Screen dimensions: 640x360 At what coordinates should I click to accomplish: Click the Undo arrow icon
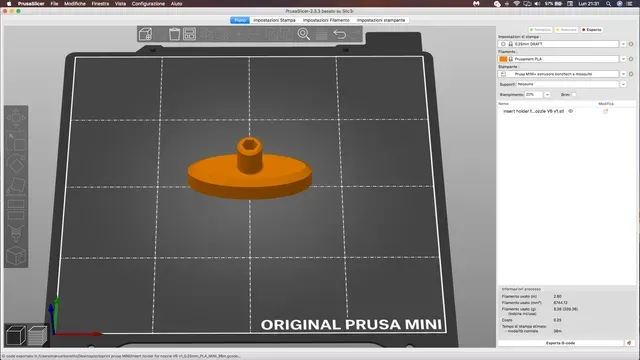pyautogui.click(x=340, y=34)
